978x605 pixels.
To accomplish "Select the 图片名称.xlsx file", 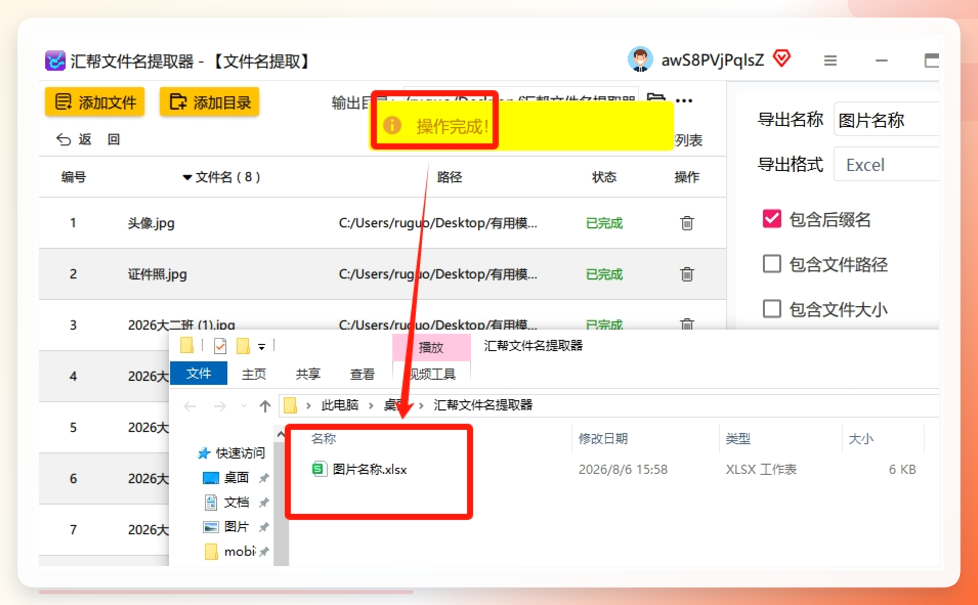I will [x=369, y=470].
